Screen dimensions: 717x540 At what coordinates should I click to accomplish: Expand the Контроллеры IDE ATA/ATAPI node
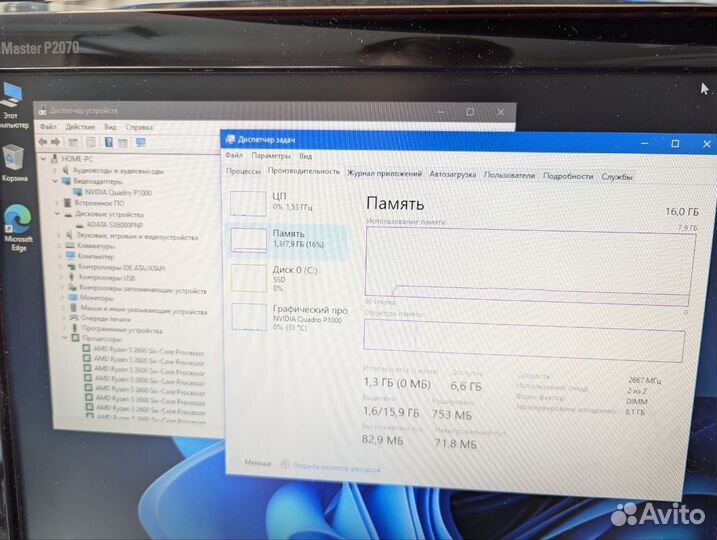pos(60,267)
